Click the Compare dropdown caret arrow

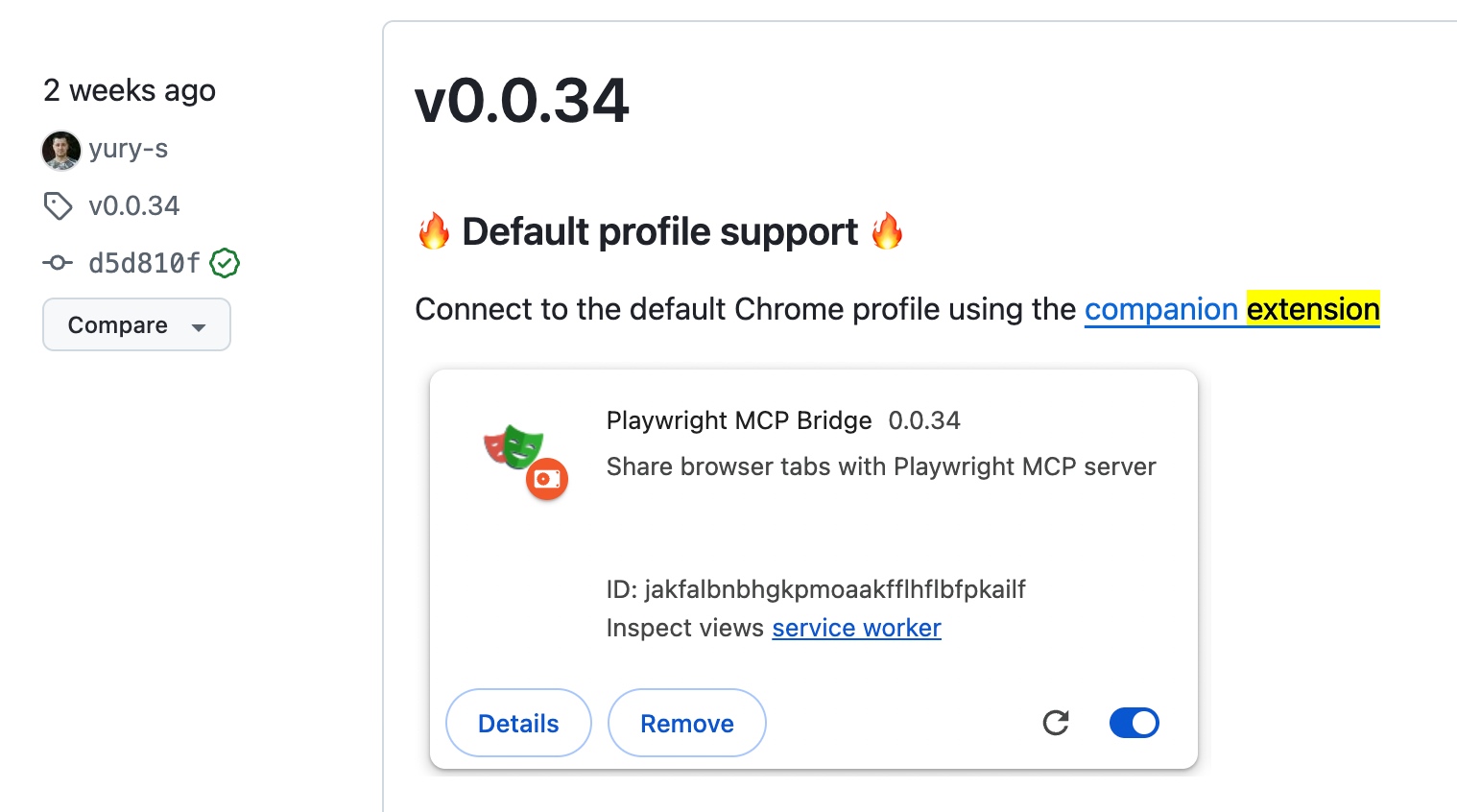tap(199, 326)
